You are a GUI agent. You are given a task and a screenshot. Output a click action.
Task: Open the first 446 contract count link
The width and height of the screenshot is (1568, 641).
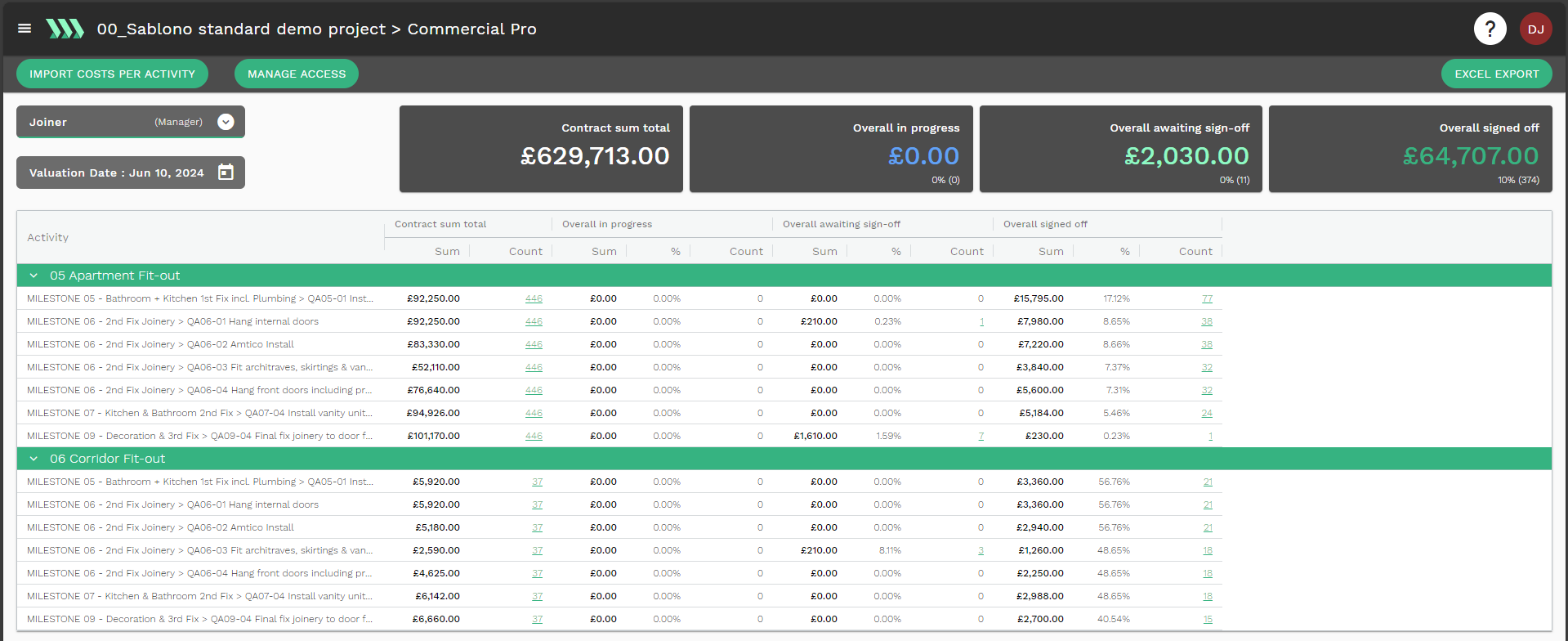pyautogui.click(x=534, y=298)
